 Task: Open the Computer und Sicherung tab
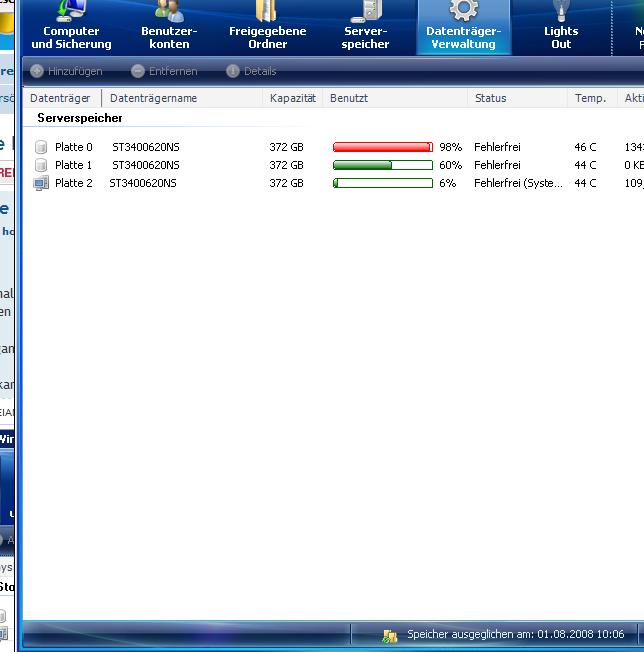pos(71,27)
